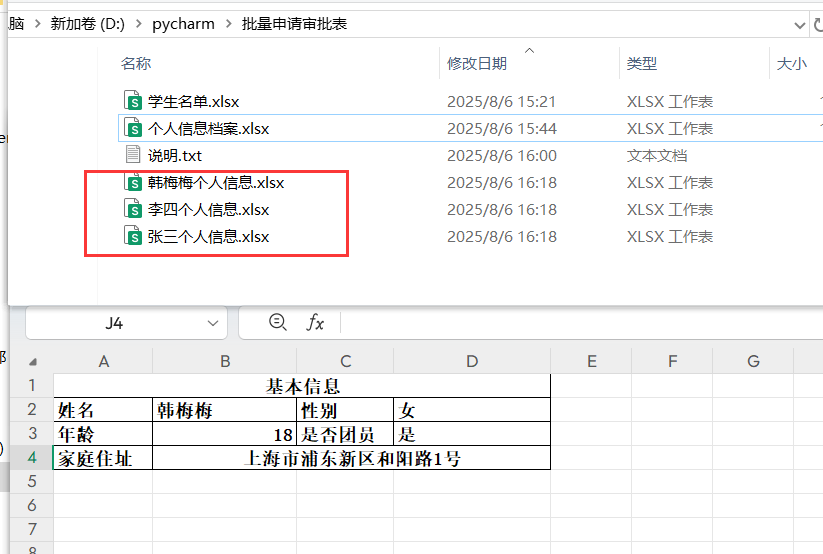The image size is (823, 554).
Task: Click the zoom magnifier icon in formula bar
Action: [277, 322]
